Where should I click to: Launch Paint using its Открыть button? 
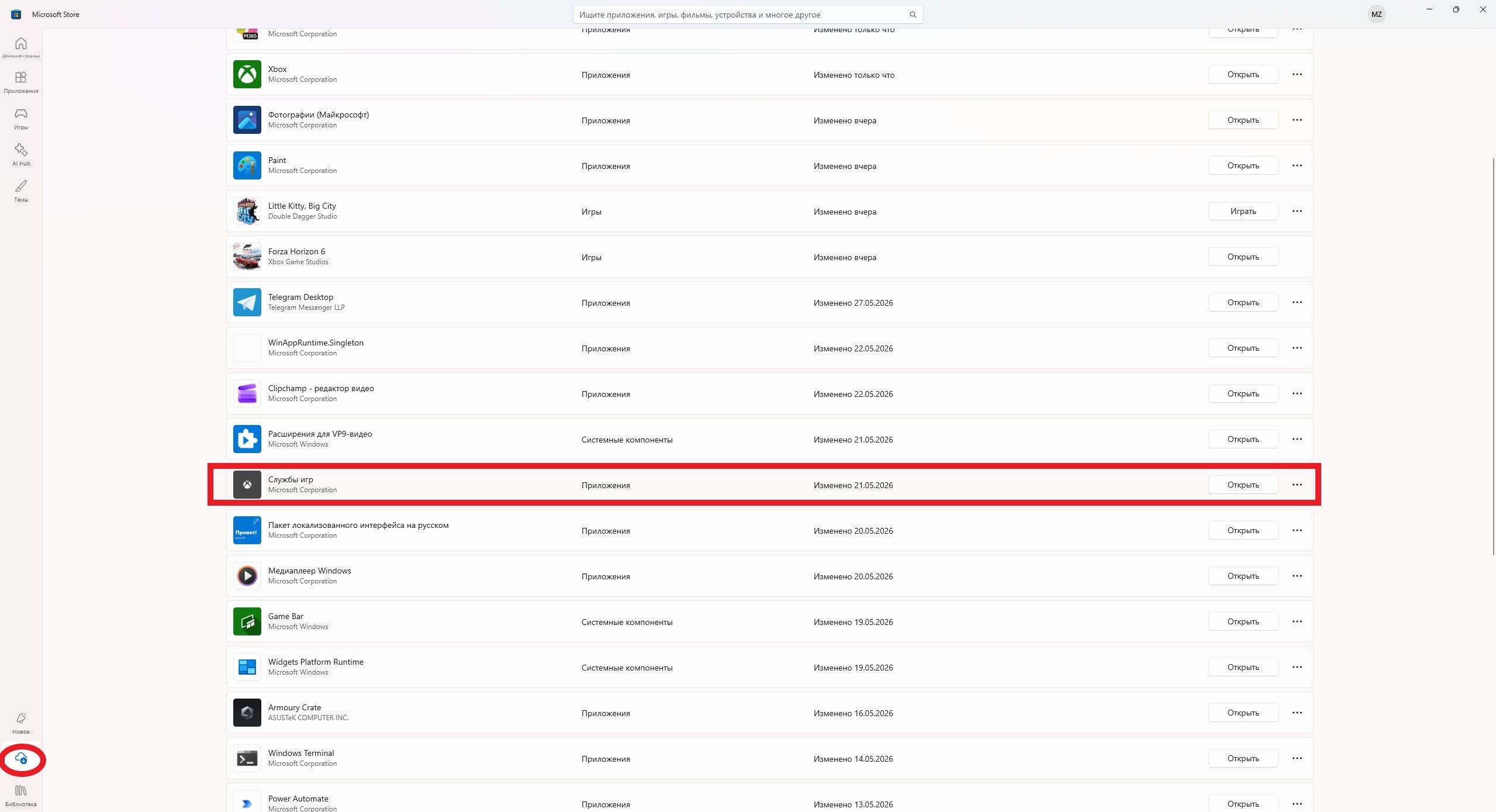(x=1243, y=165)
